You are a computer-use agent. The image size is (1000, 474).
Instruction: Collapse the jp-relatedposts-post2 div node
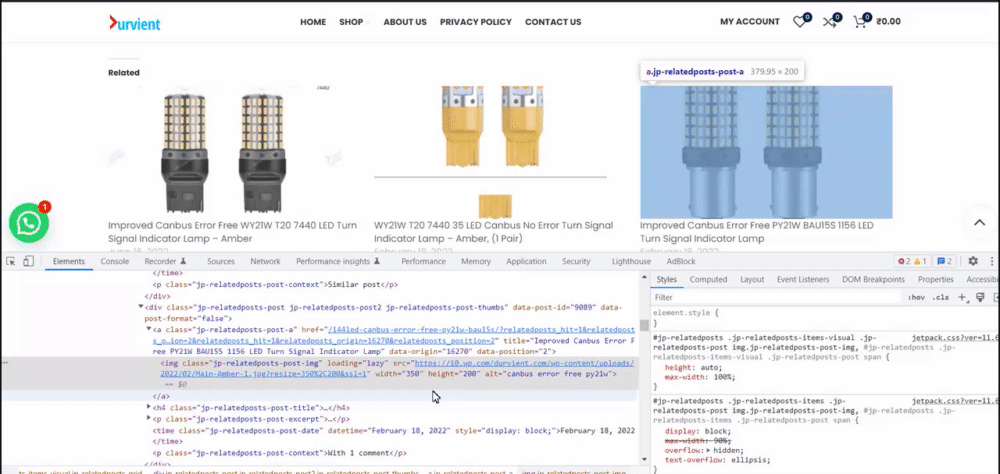[142, 307]
